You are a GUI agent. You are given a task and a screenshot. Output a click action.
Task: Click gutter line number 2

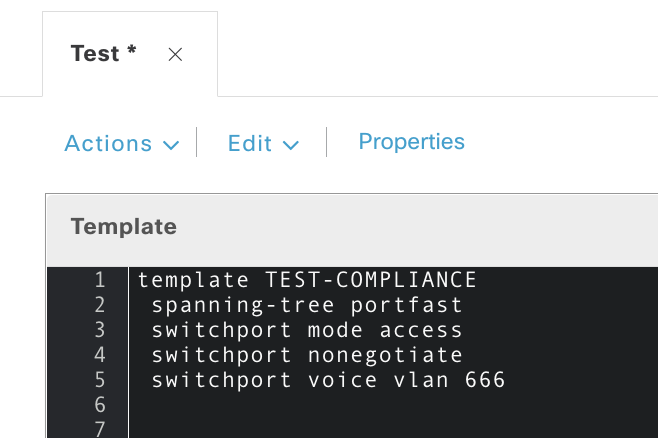(x=99, y=304)
